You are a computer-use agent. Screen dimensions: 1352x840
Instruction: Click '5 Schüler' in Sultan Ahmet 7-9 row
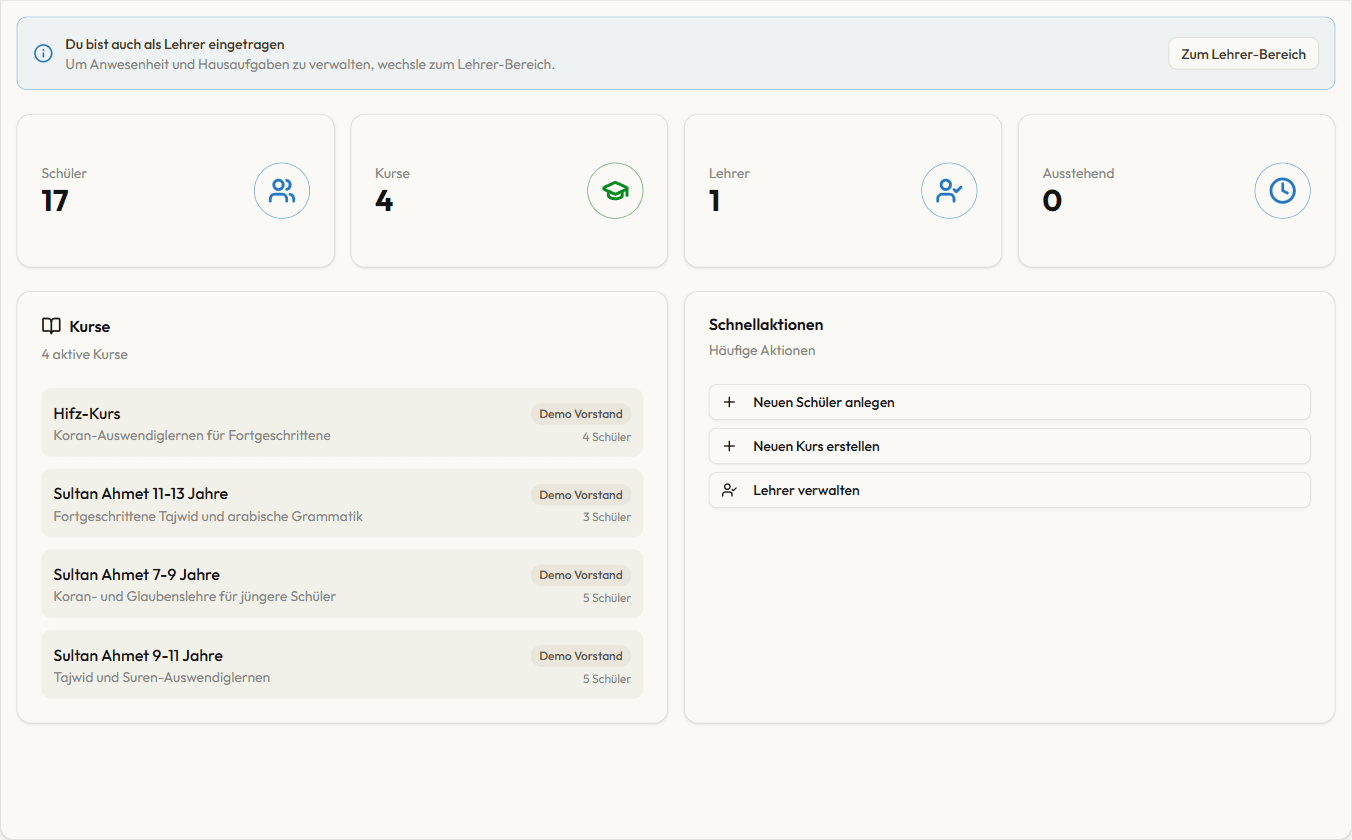click(x=607, y=598)
